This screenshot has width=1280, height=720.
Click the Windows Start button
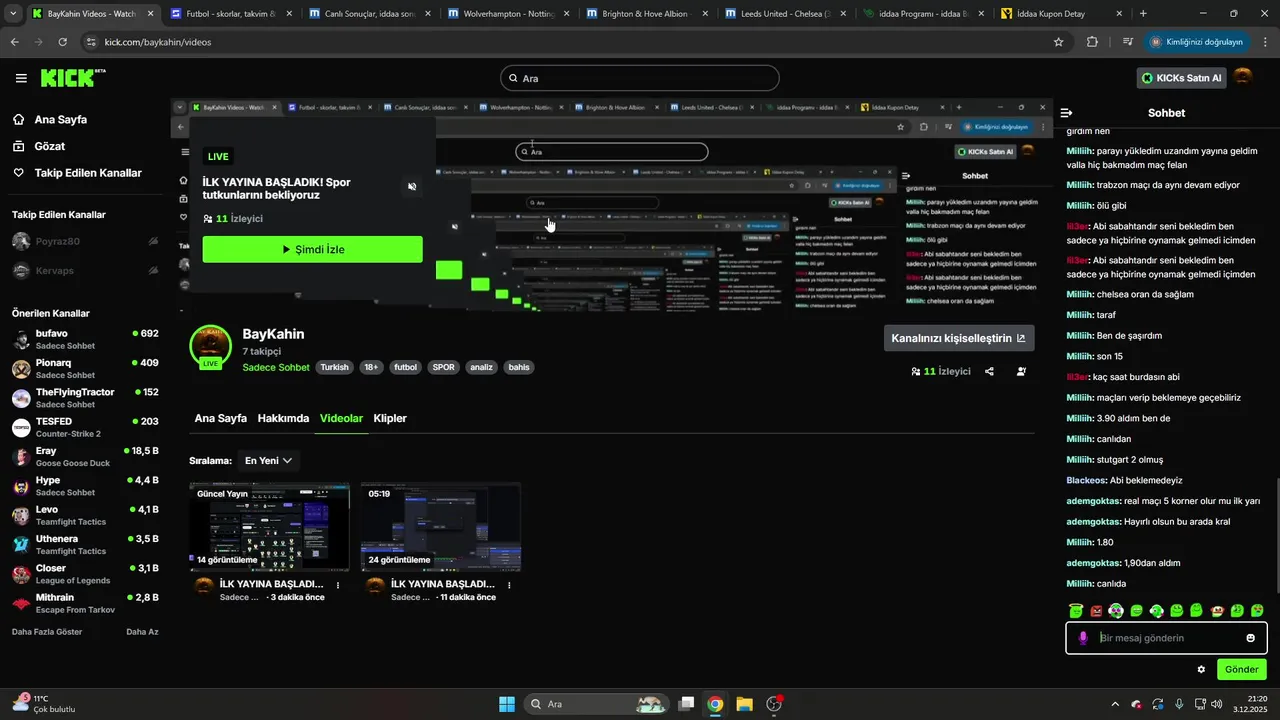pyautogui.click(x=506, y=704)
